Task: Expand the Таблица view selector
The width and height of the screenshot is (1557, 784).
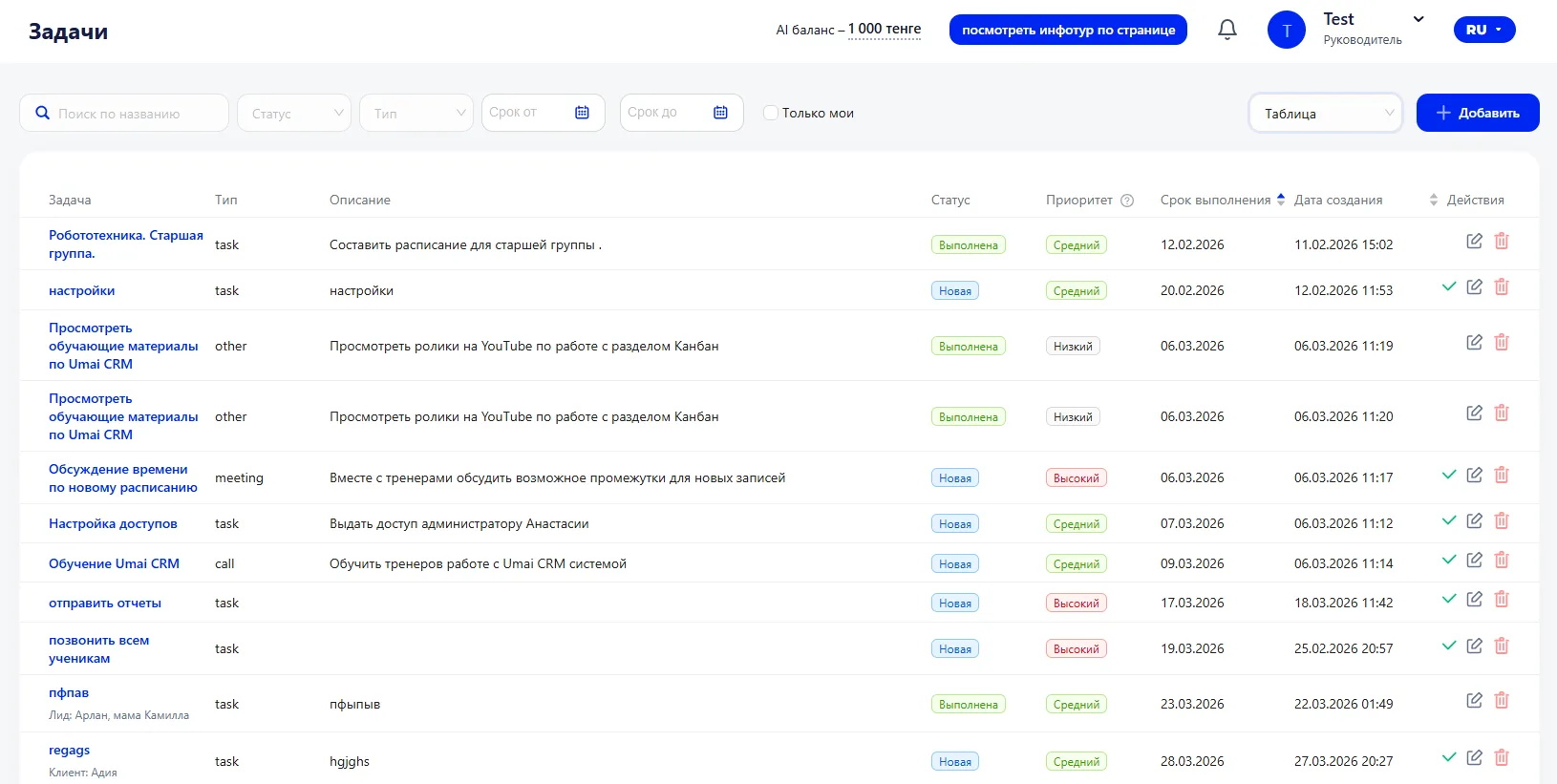Action: pos(1326,113)
